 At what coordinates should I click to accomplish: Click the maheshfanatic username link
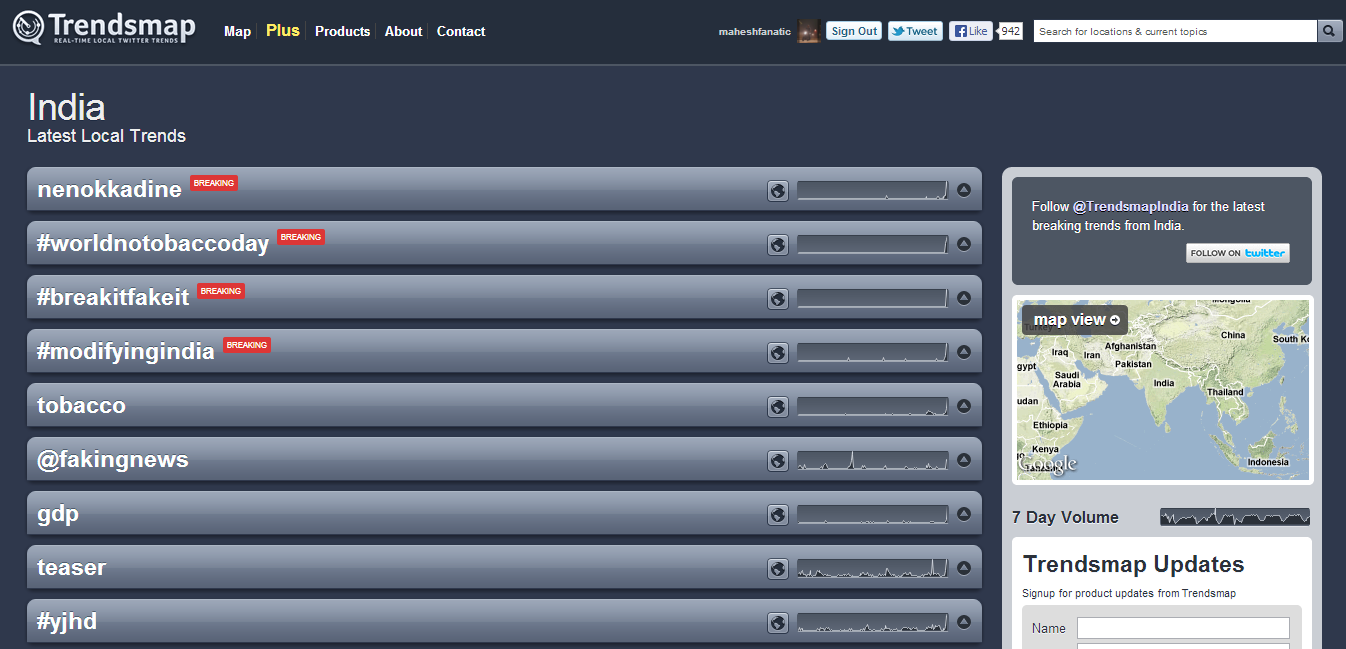coord(755,32)
